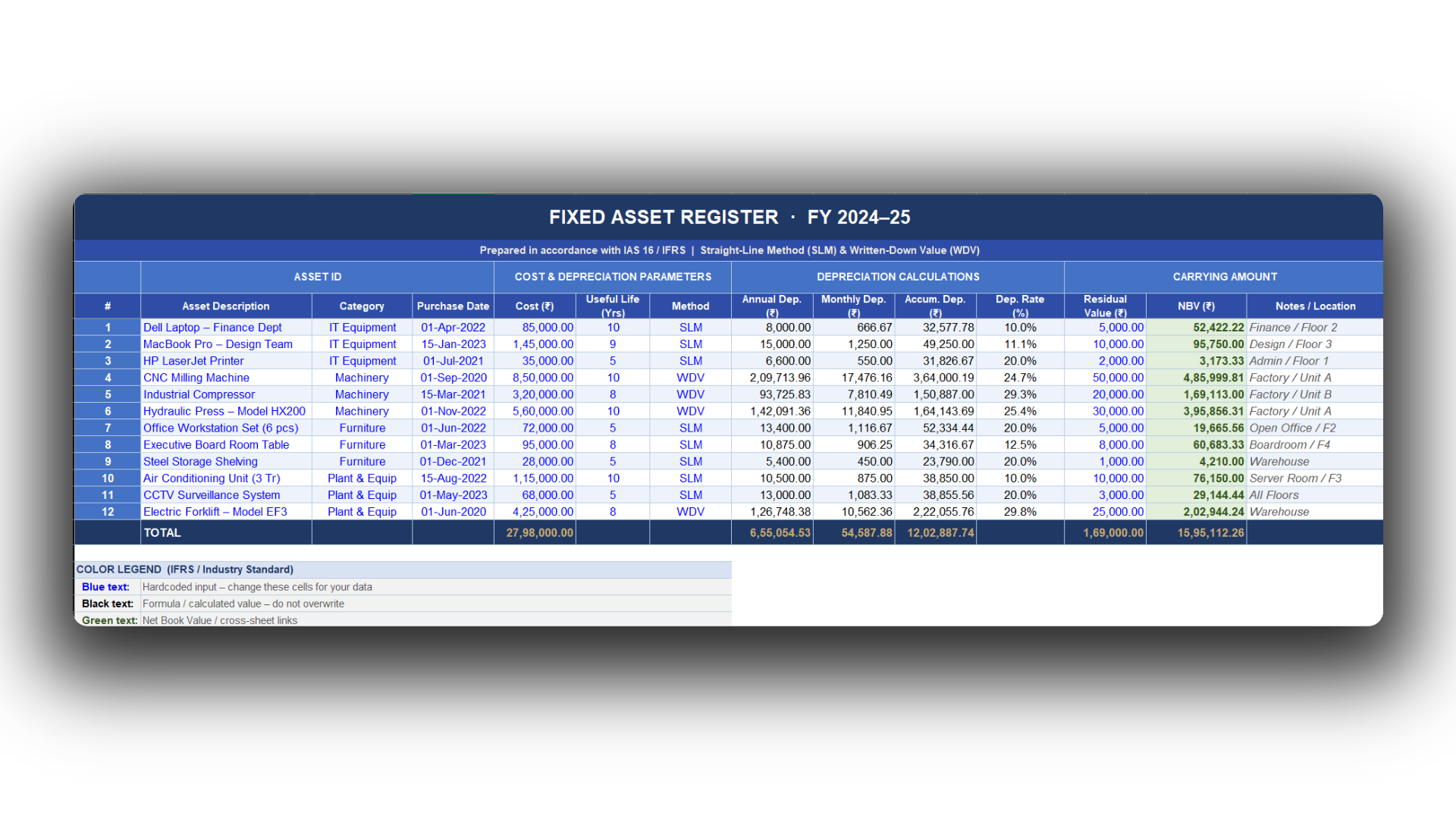Click the 'MacBook Pro – Design Team' description
The width and height of the screenshot is (1456, 819).
pyautogui.click(x=226, y=344)
